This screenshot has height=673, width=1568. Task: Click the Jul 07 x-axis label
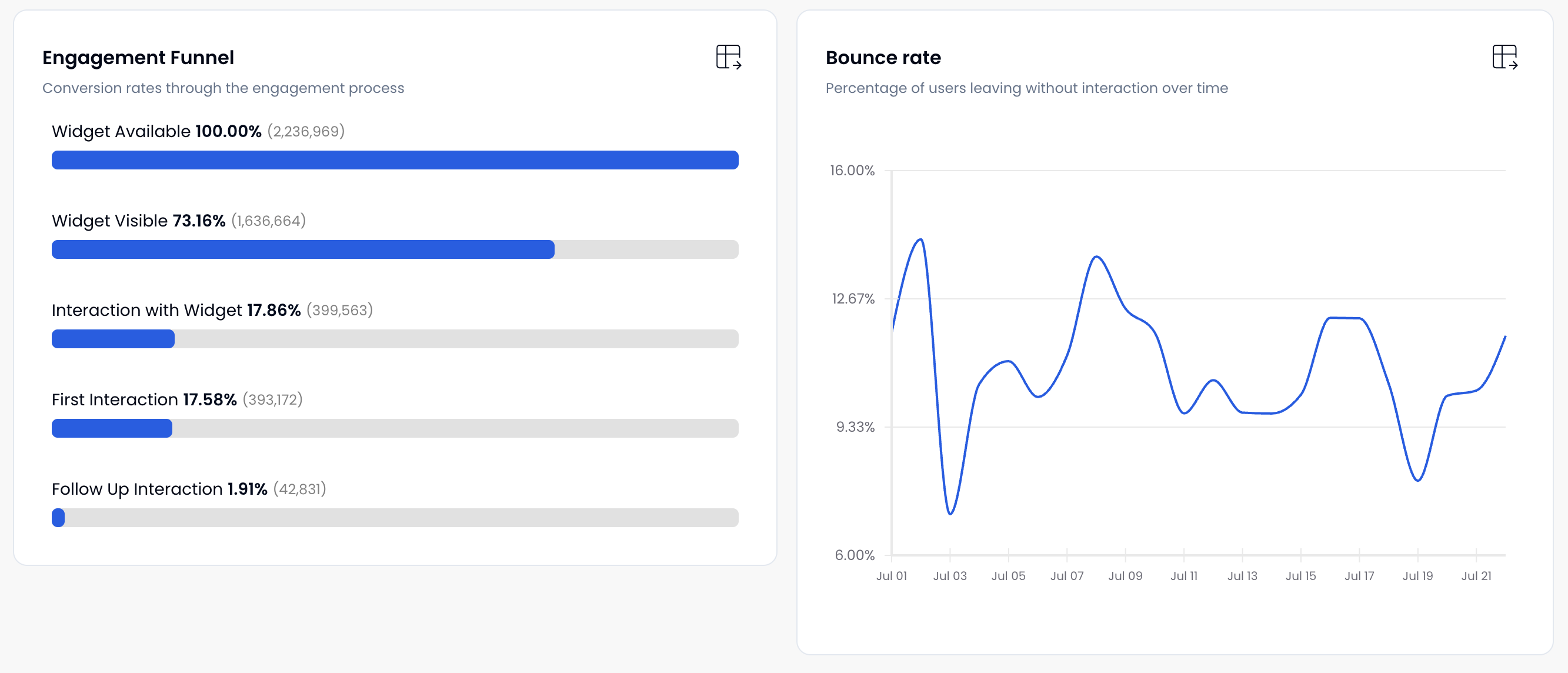[x=1067, y=576]
